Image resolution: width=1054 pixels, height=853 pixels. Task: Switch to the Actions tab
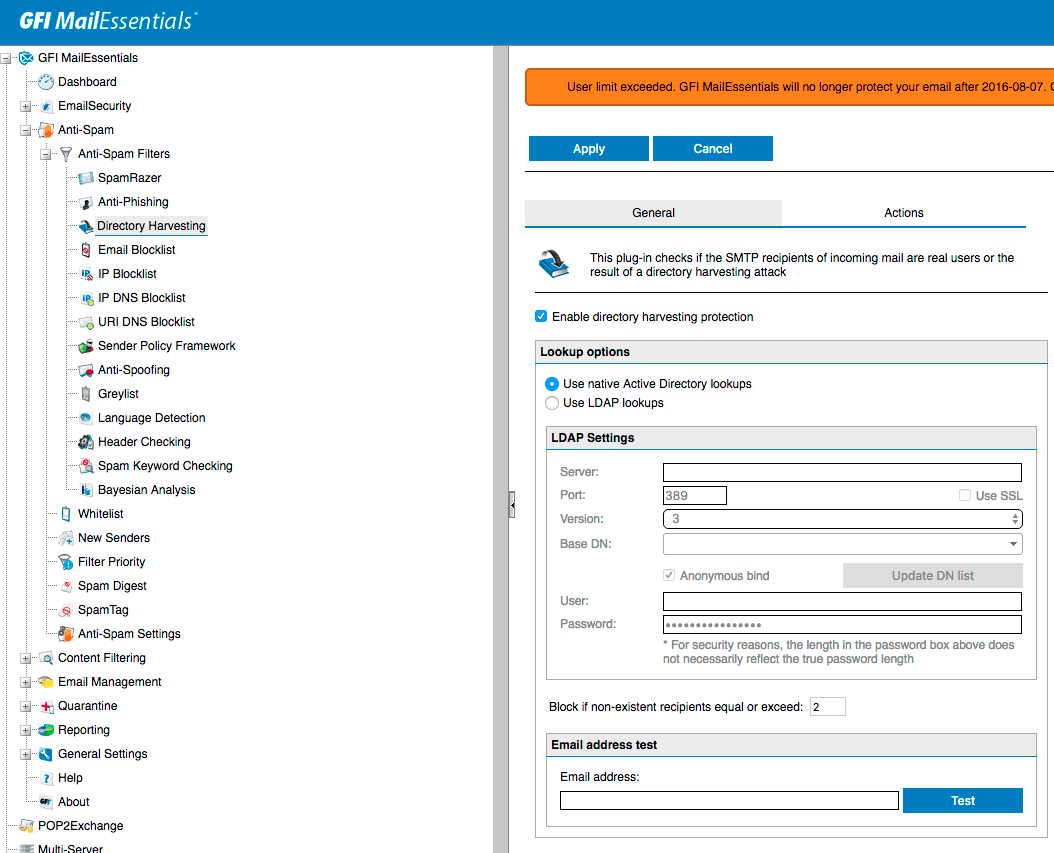903,213
